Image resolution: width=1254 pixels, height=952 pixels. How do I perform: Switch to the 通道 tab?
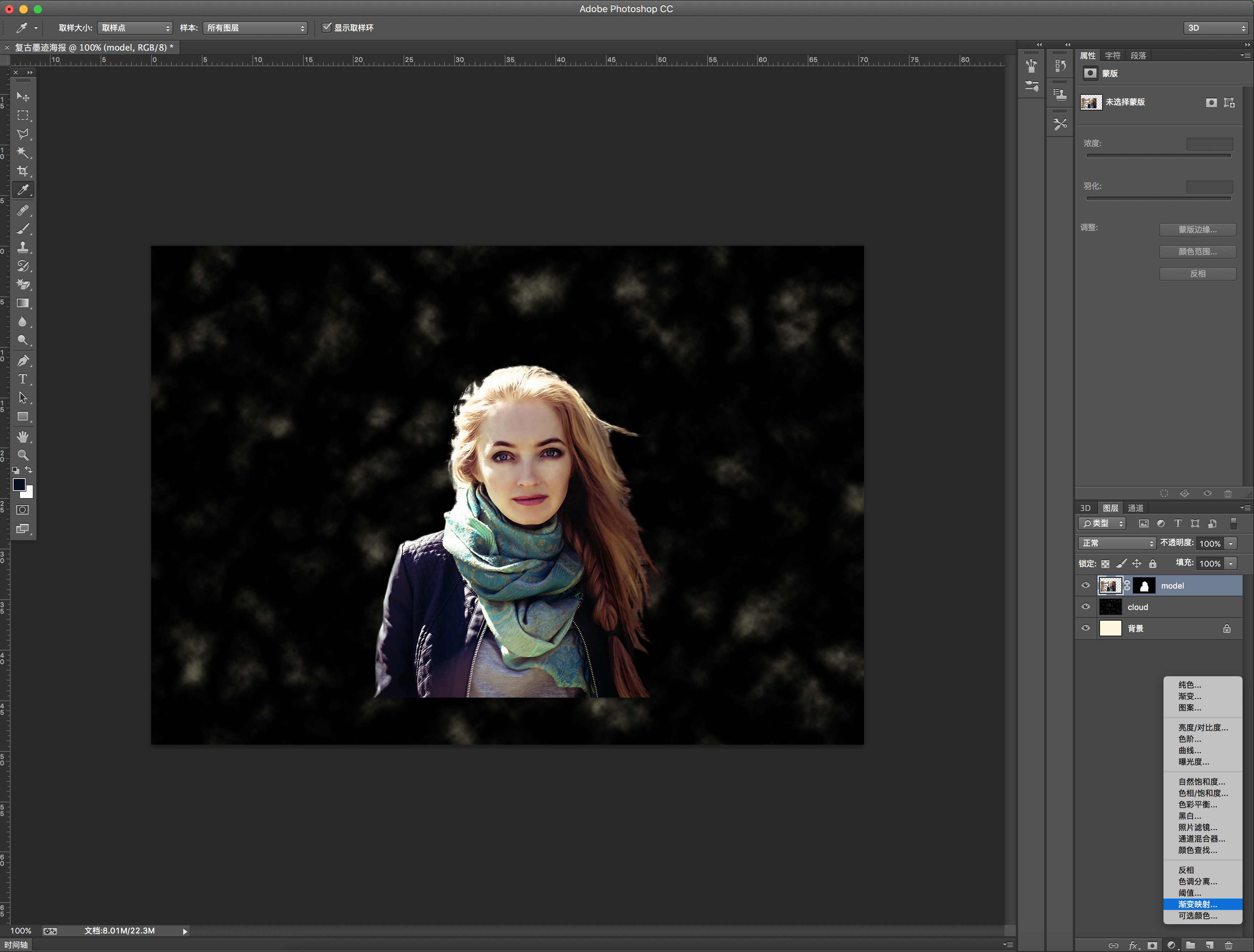pyautogui.click(x=1135, y=508)
